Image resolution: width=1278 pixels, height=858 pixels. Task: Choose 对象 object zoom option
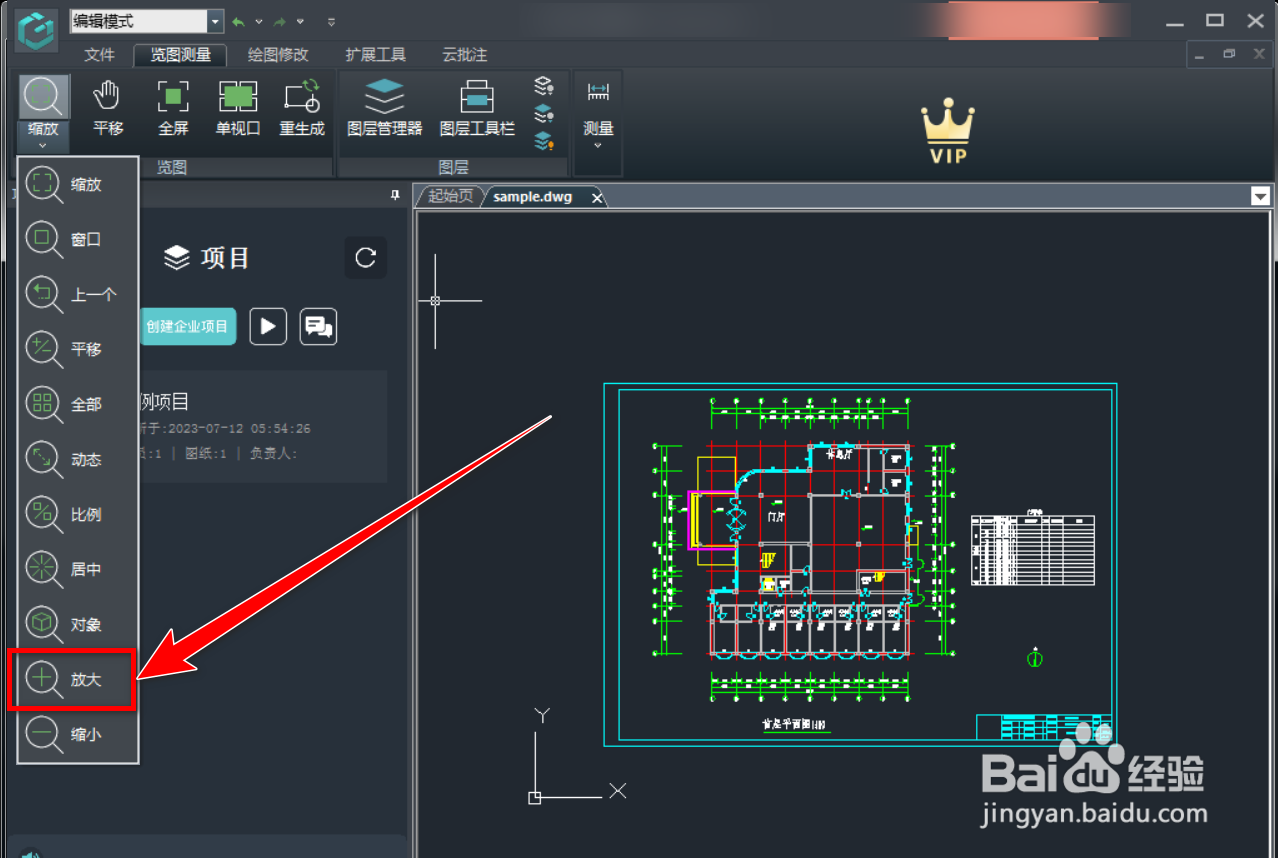pyautogui.click(x=78, y=624)
